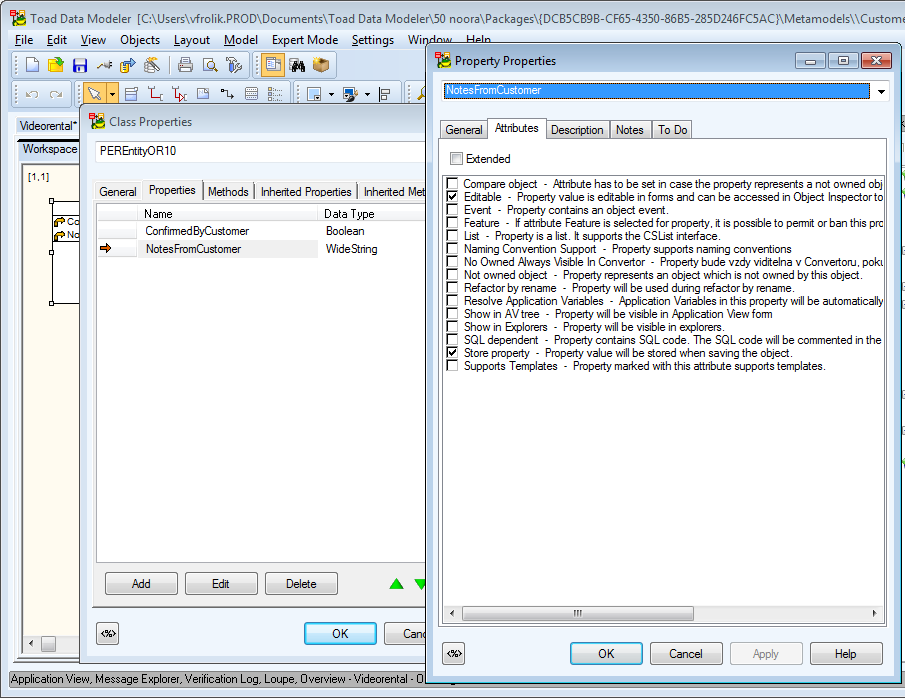
Task: Click the Redo arrow icon
Action: coord(56,94)
